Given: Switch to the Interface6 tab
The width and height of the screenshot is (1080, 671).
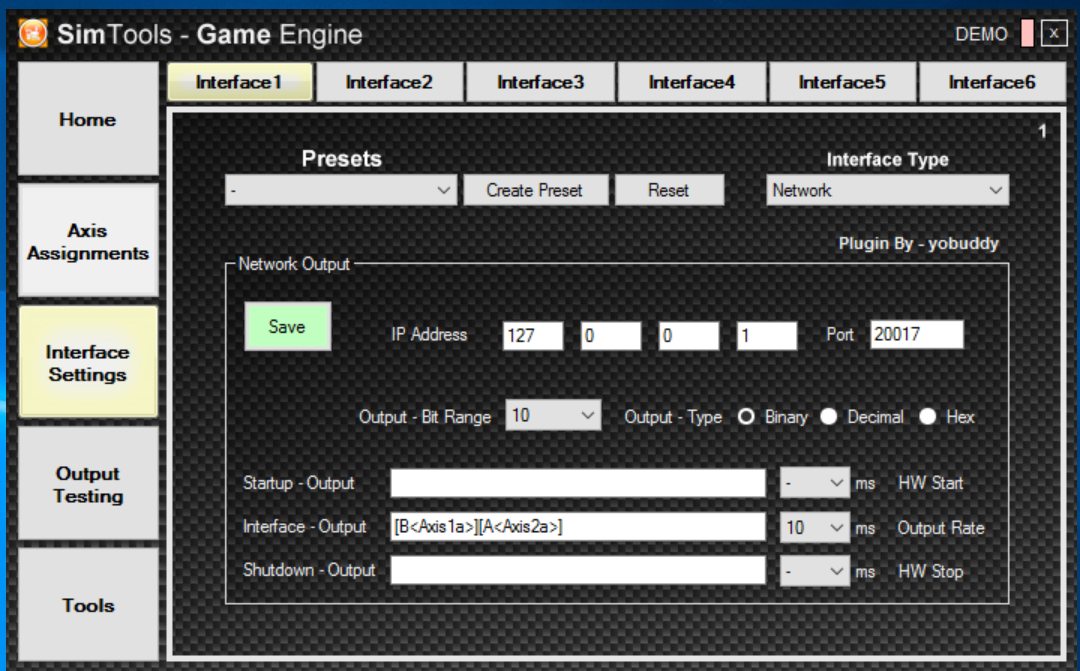Looking at the screenshot, I should 993,82.
